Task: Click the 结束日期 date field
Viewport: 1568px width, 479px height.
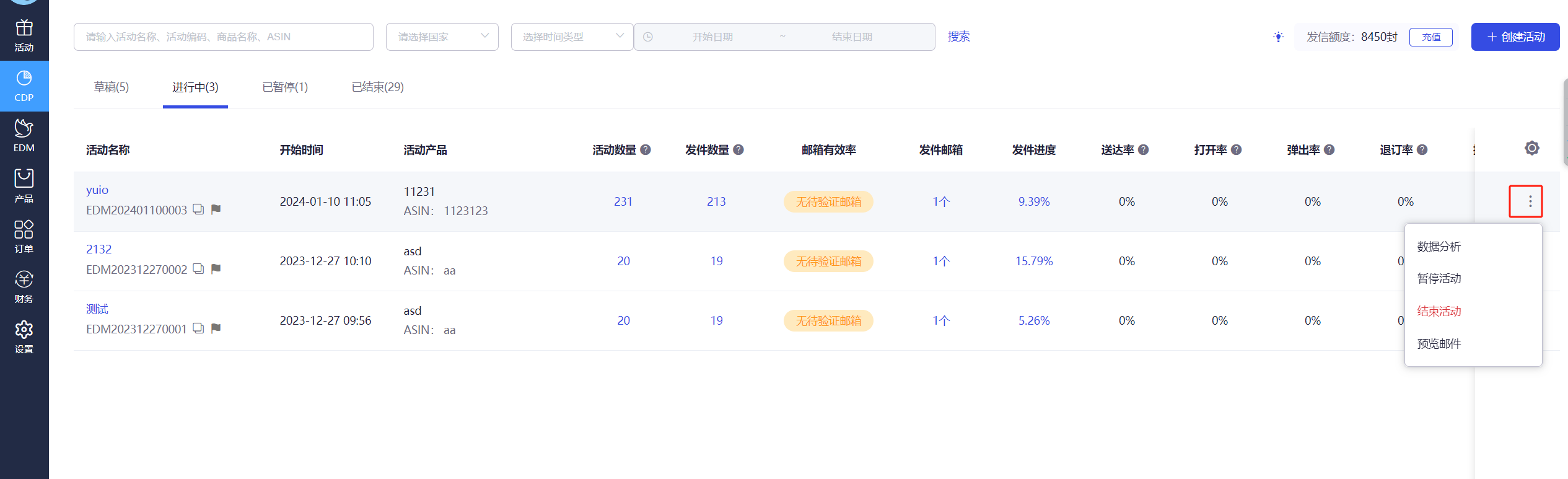Action: (x=852, y=37)
